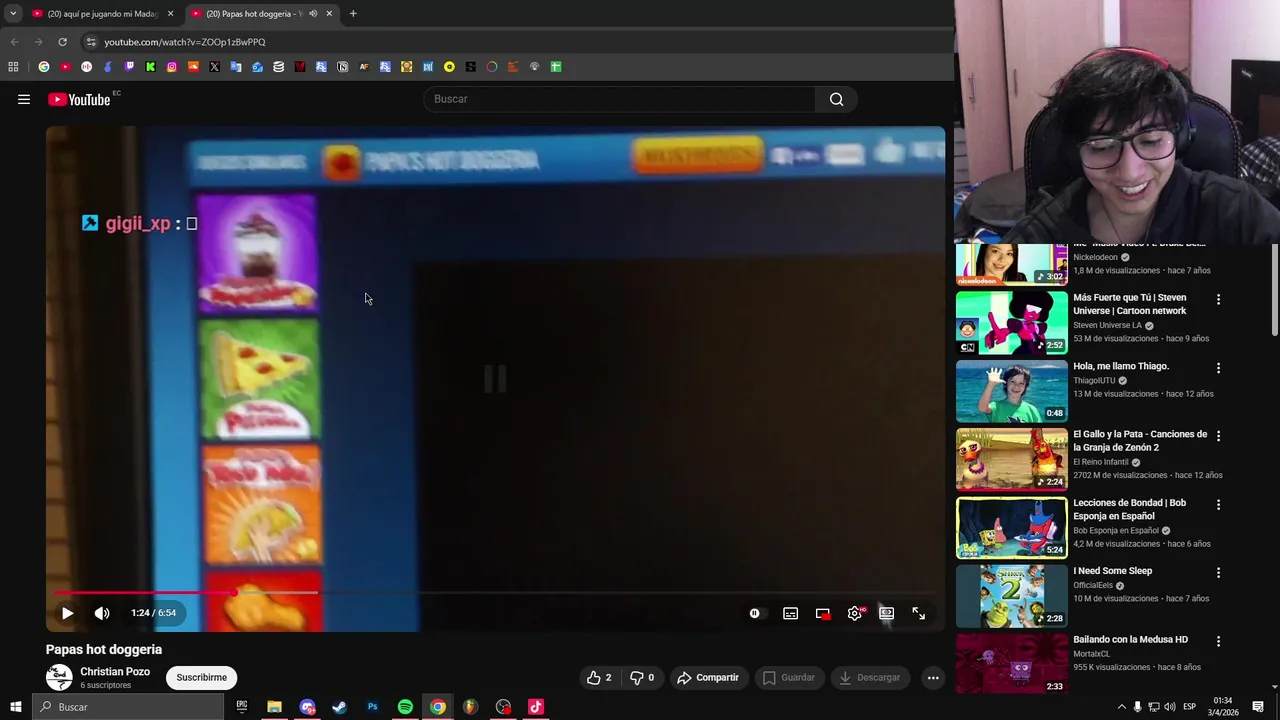The image size is (1280, 720).
Task: Open the Kick bookmark
Action: pyautogui.click(x=150, y=67)
